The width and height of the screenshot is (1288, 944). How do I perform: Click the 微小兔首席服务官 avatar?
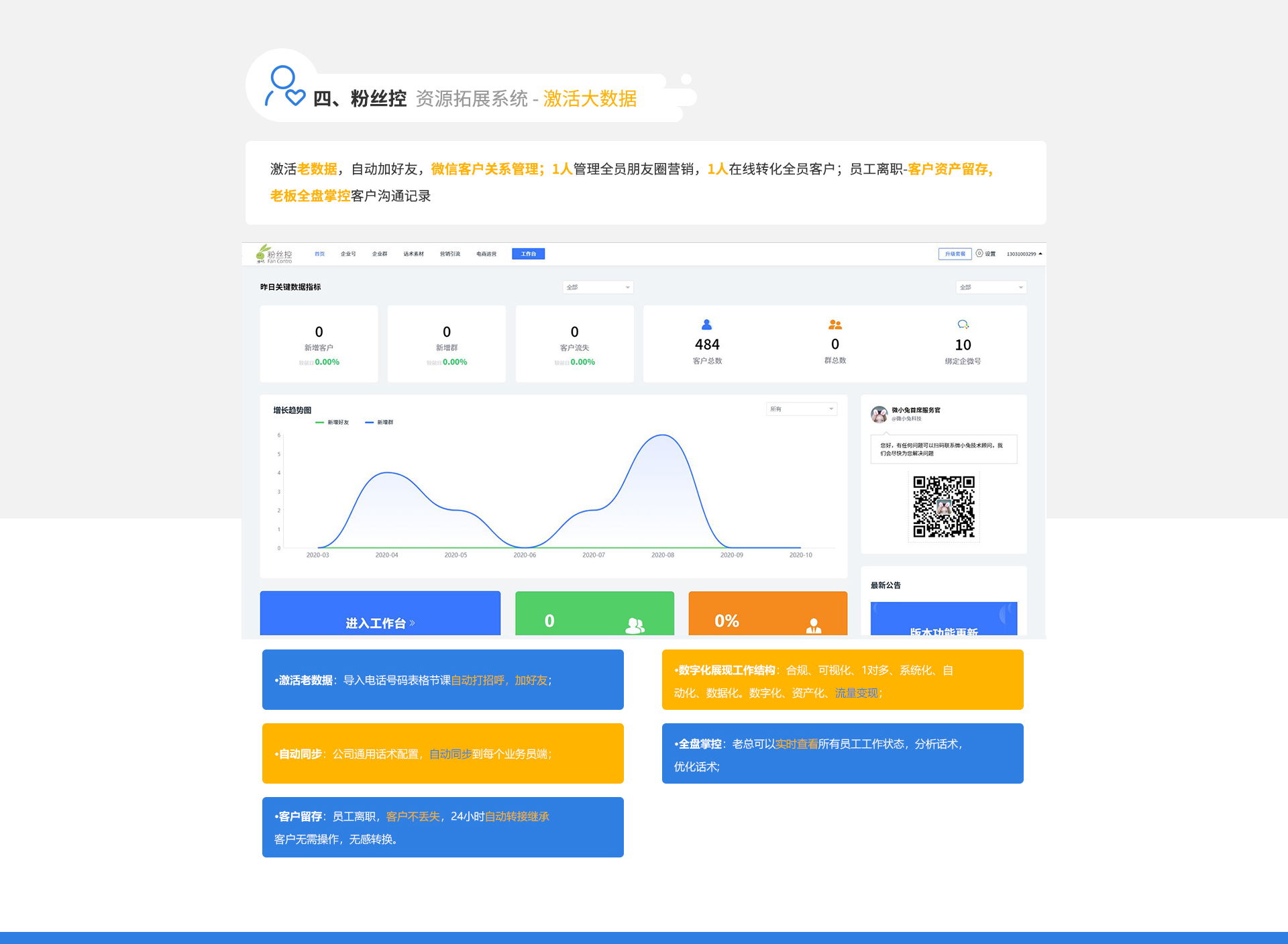[x=879, y=414]
